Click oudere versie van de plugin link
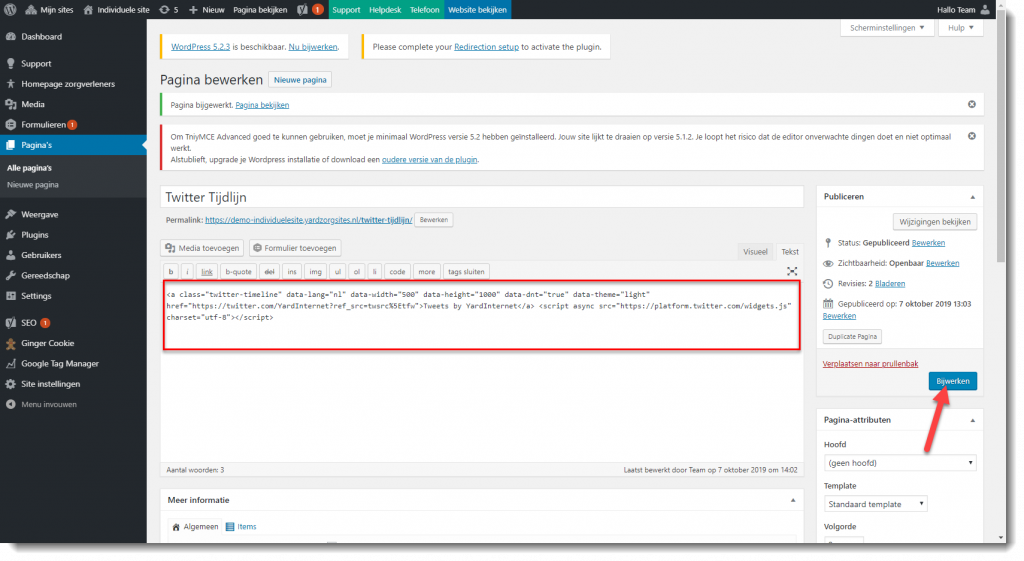 pos(430,159)
